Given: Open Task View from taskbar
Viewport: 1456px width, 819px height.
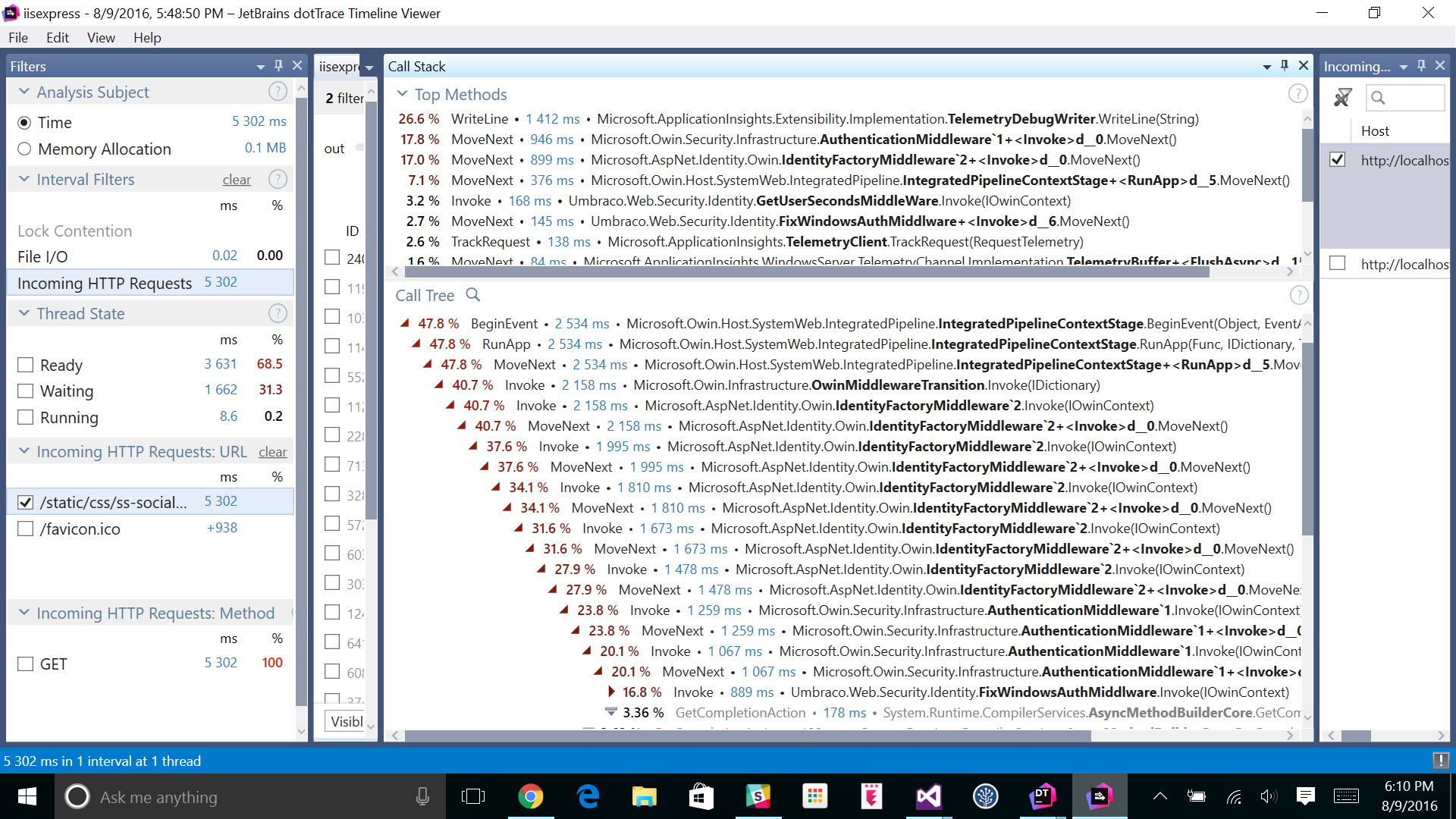Looking at the screenshot, I should tap(472, 796).
